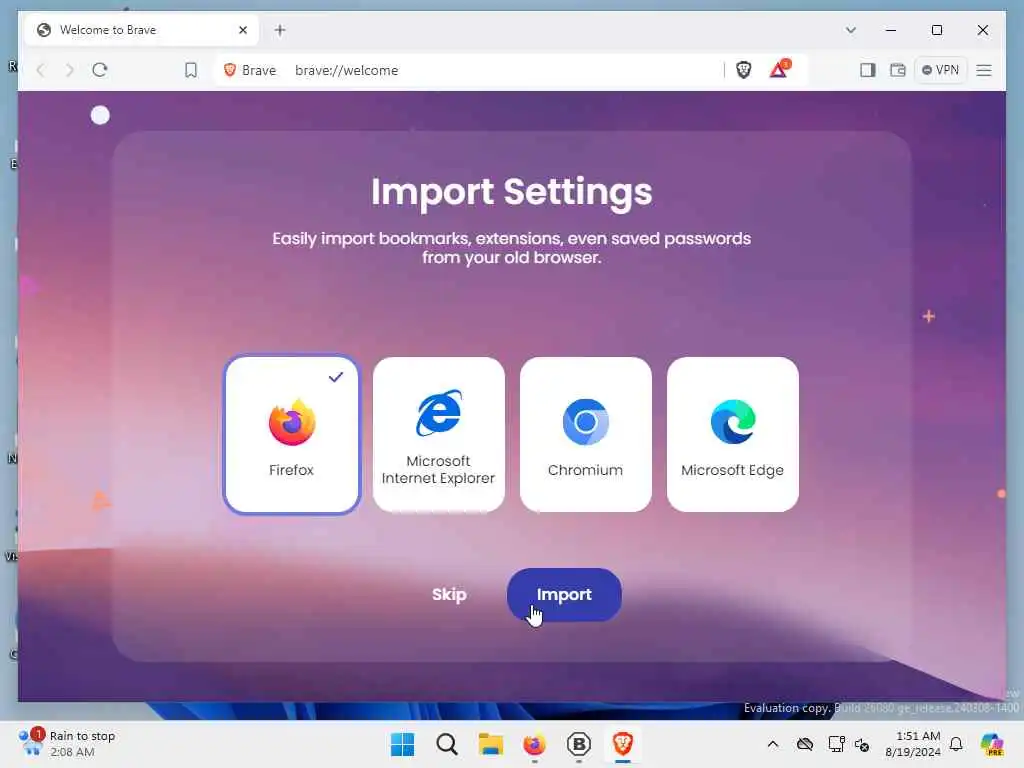Open Brave Rewards triangle icon
This screenshot has height=768, width=1024.
(779, 69)
